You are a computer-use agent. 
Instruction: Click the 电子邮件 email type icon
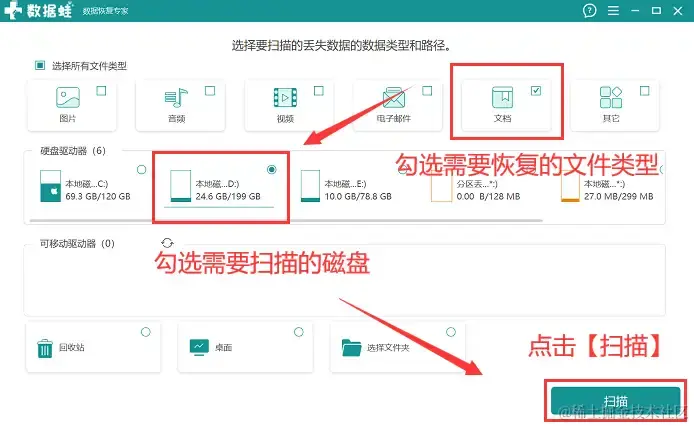pos(393,98)
